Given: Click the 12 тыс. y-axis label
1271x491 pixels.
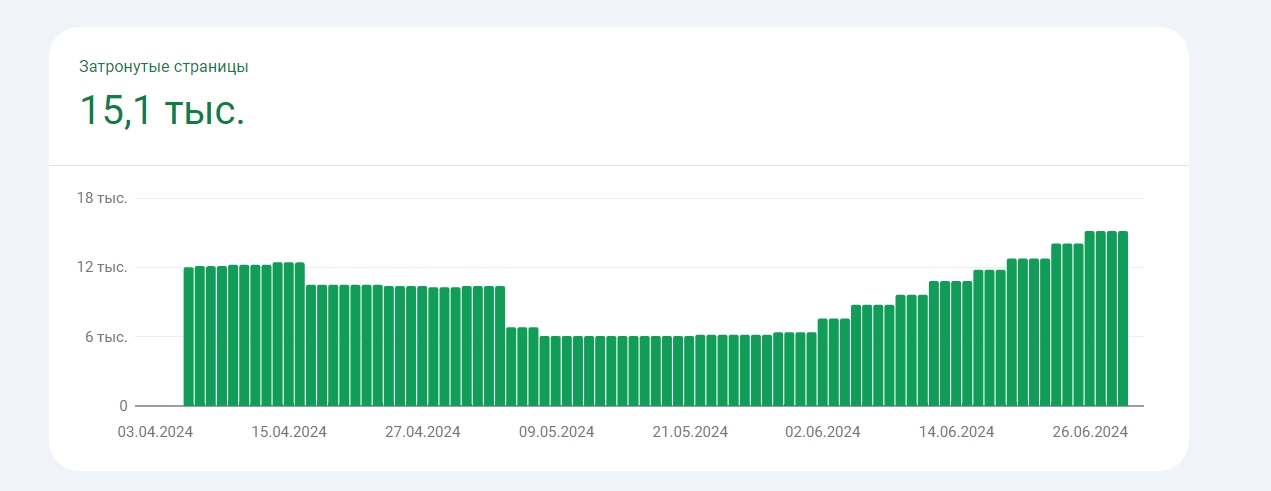Looking at the screenshot, I should point(102,267).
